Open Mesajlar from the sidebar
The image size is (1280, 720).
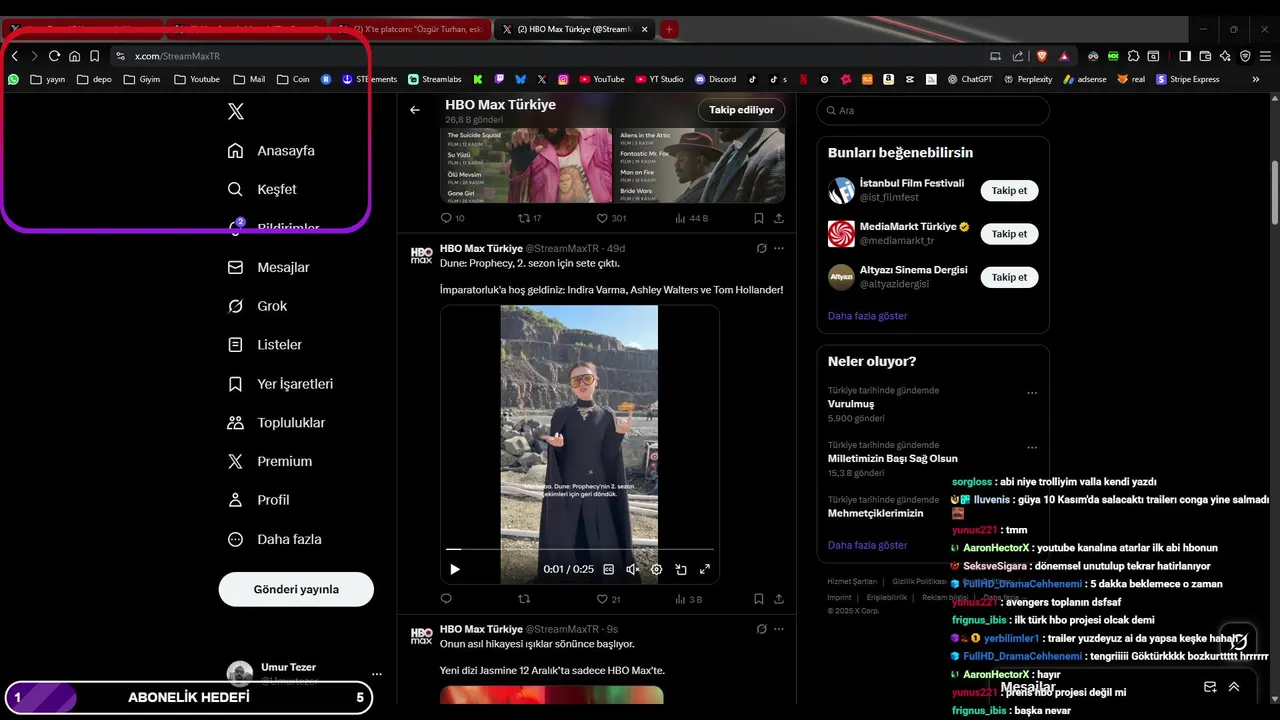coord(269,267)
